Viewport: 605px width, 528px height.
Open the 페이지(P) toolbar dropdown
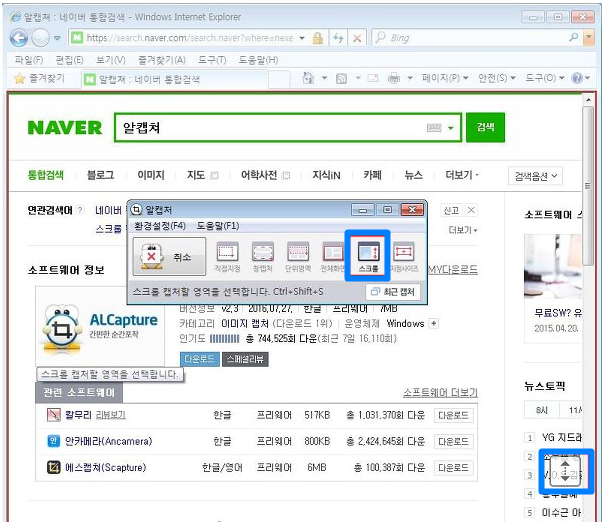click(445, 78)
